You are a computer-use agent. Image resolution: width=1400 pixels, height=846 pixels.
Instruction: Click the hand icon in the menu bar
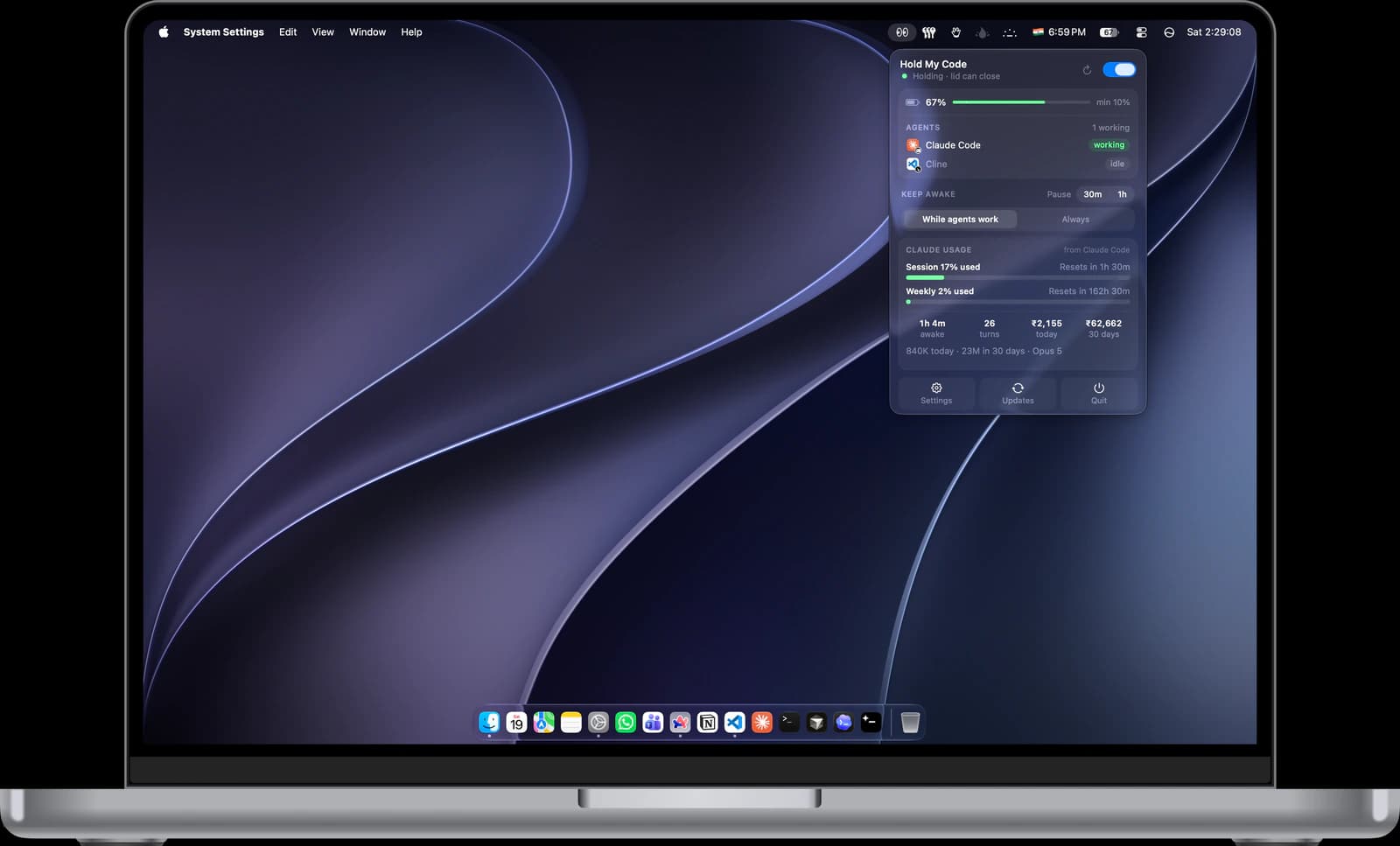click(956, 32)
